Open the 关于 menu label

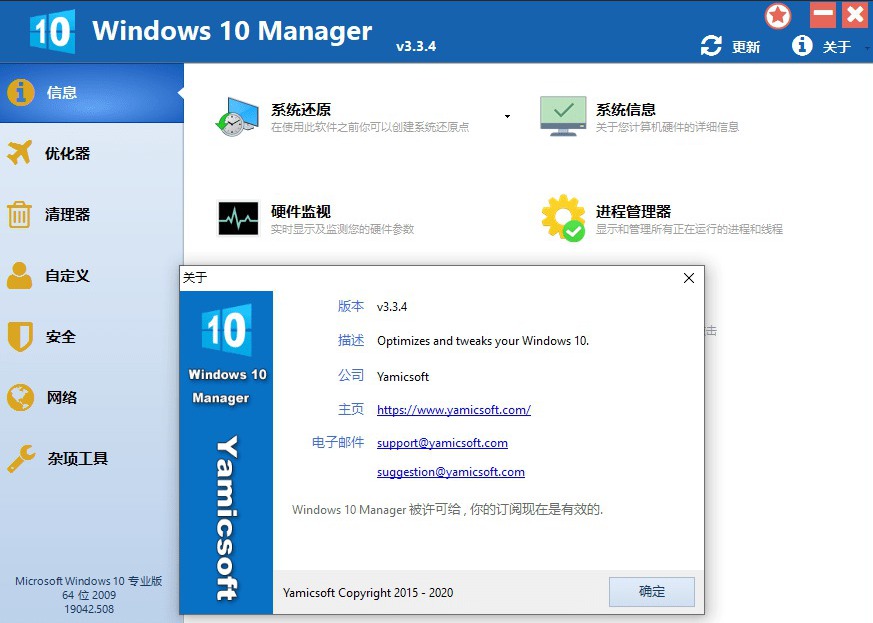click(837, 47)
